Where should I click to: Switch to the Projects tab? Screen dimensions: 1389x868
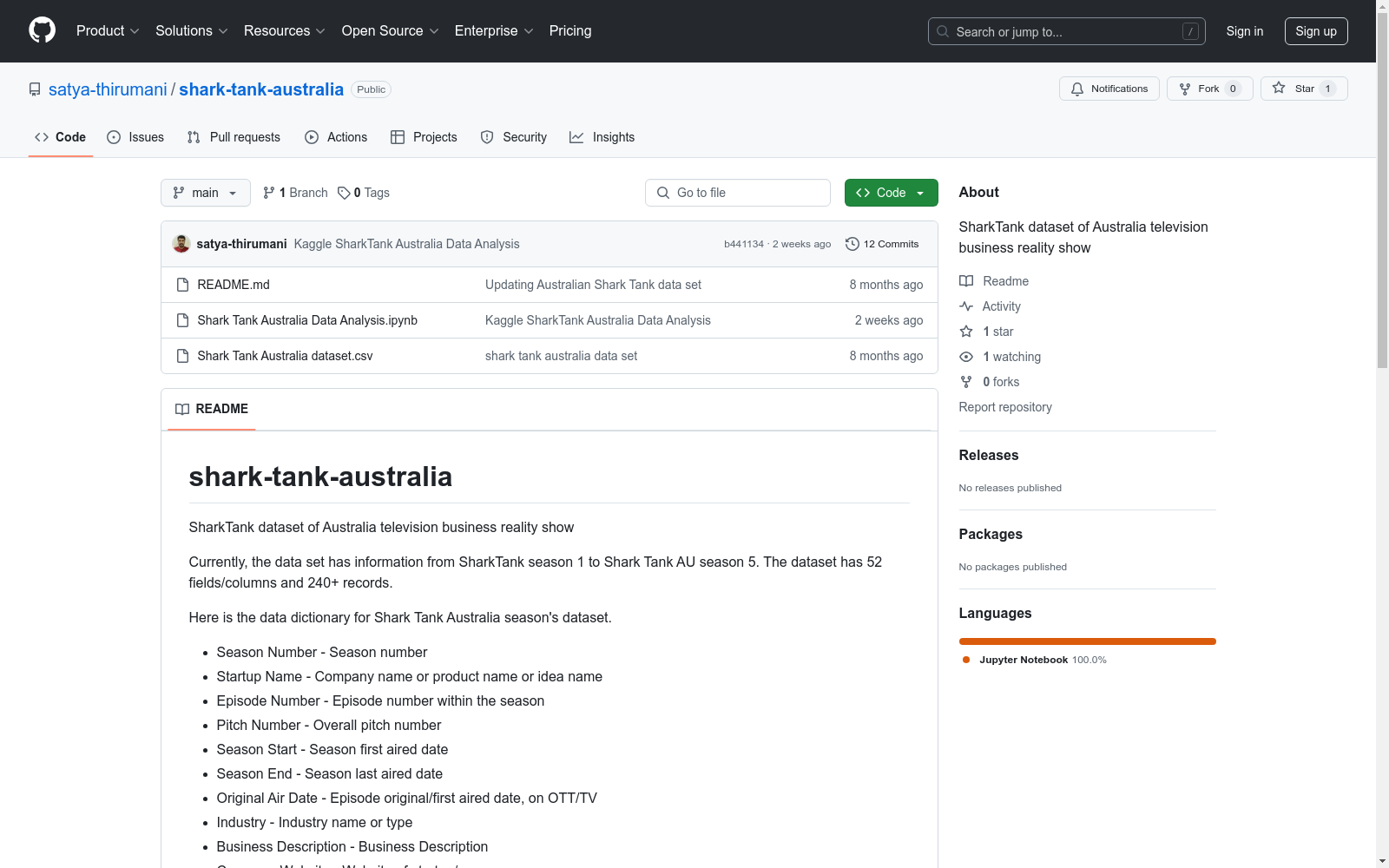(424, 137)
